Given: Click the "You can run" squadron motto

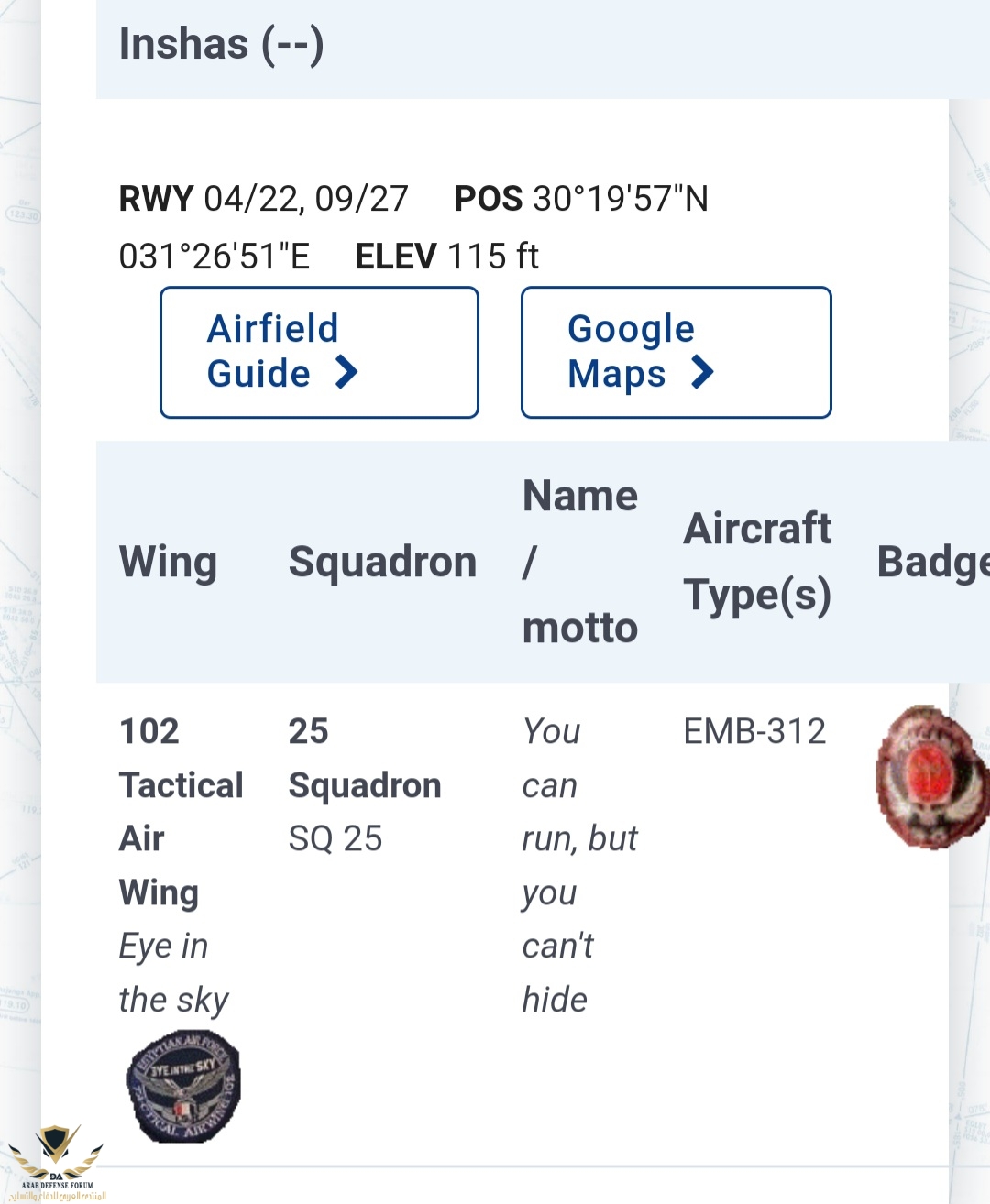Looking at the screenshot, I should coord(578,865).
